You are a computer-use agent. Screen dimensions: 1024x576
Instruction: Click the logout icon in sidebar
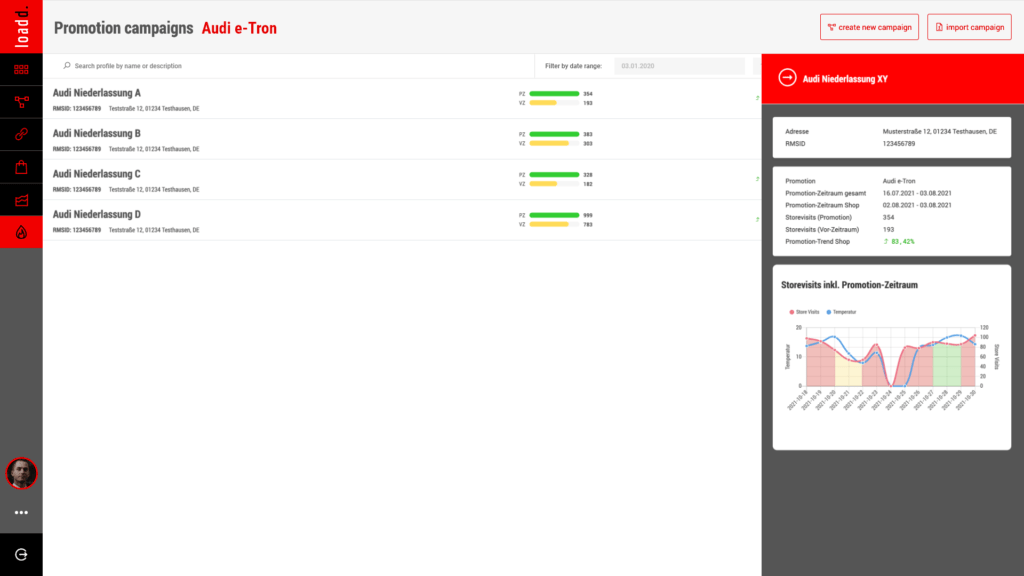tap(21, 554)
